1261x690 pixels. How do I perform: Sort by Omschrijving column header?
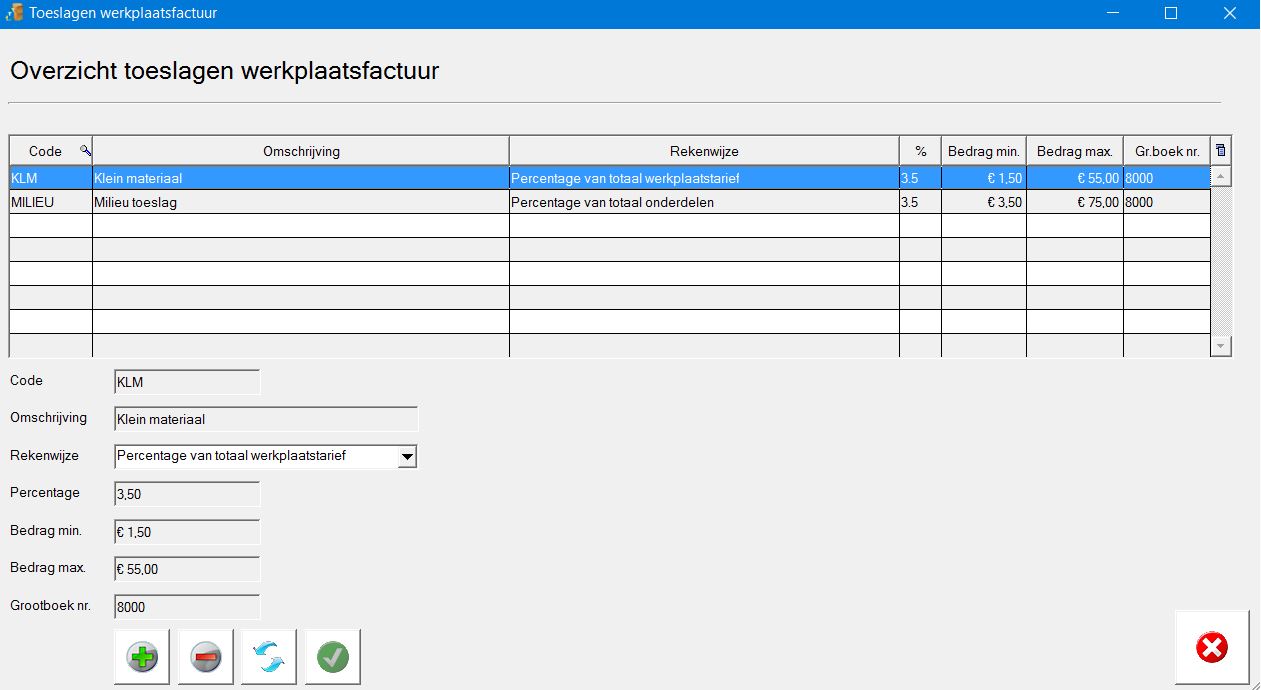[300, 151]
